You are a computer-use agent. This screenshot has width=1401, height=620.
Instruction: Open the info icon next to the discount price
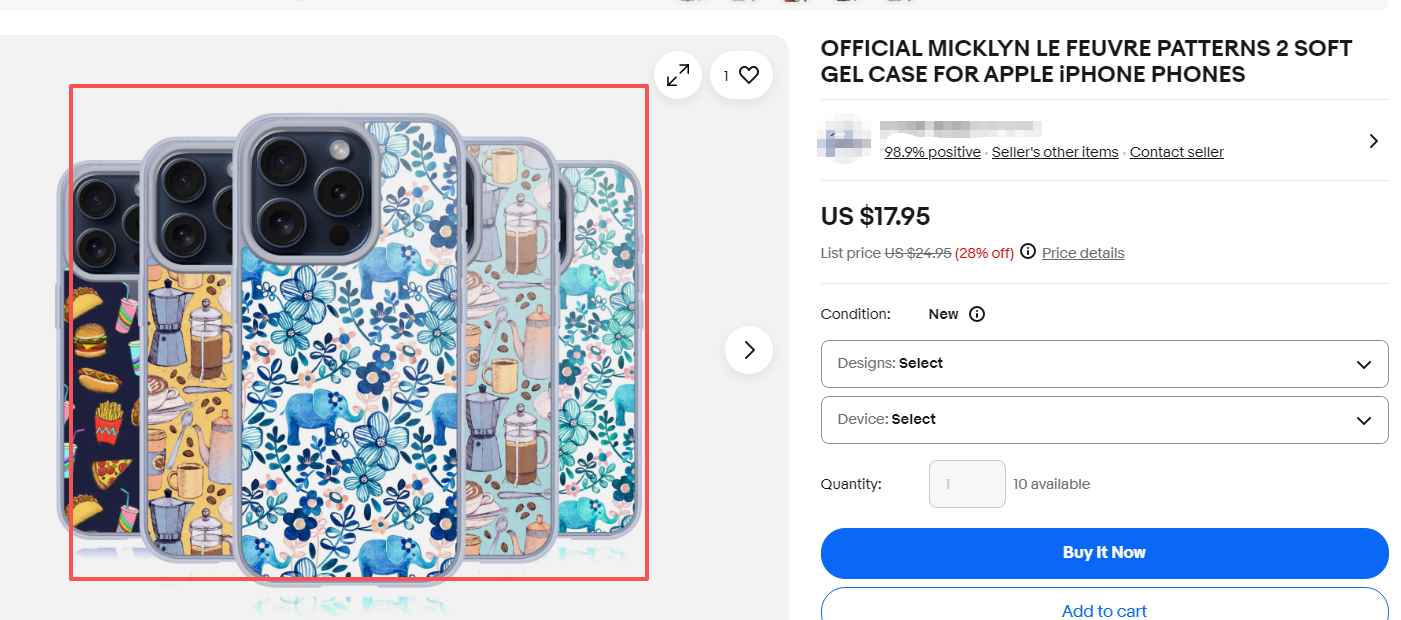pos(1028,252)
